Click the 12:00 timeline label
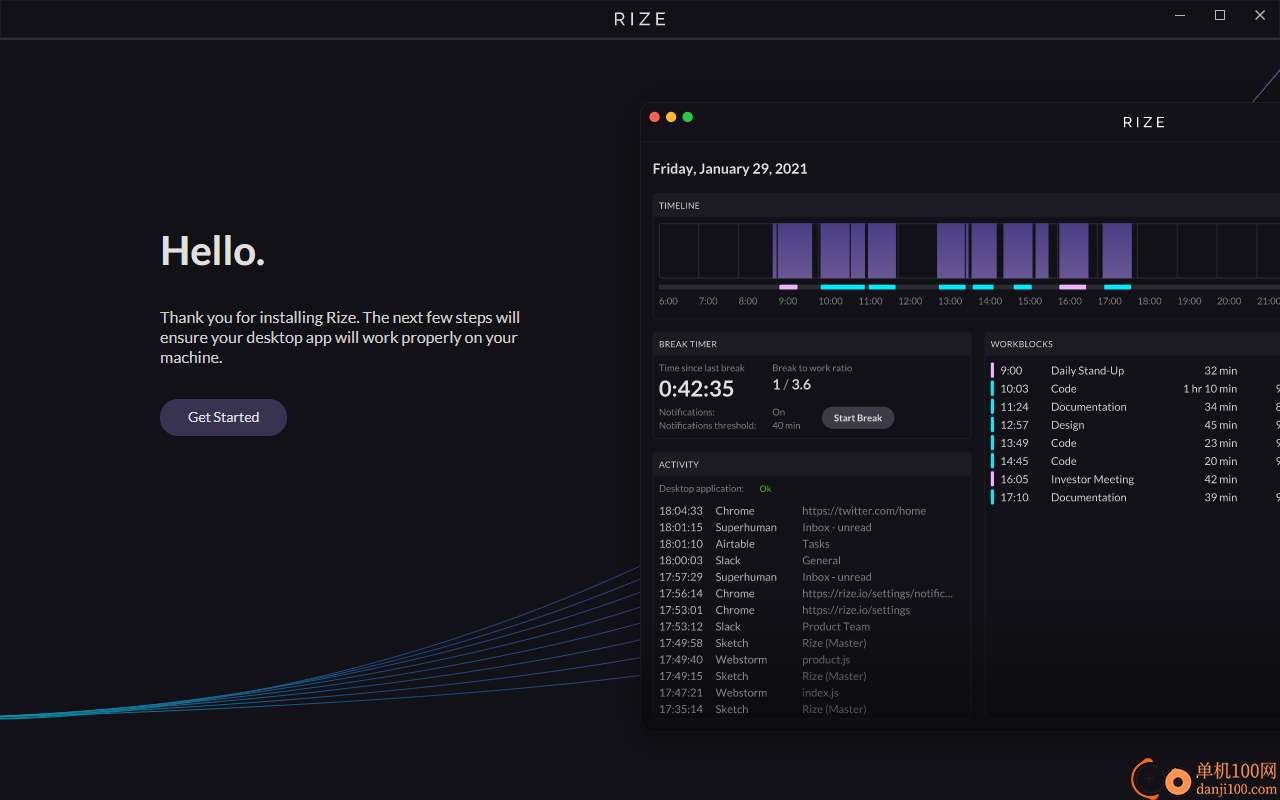The width and height of the screenshot is (1280, 800). pos(910,301)
